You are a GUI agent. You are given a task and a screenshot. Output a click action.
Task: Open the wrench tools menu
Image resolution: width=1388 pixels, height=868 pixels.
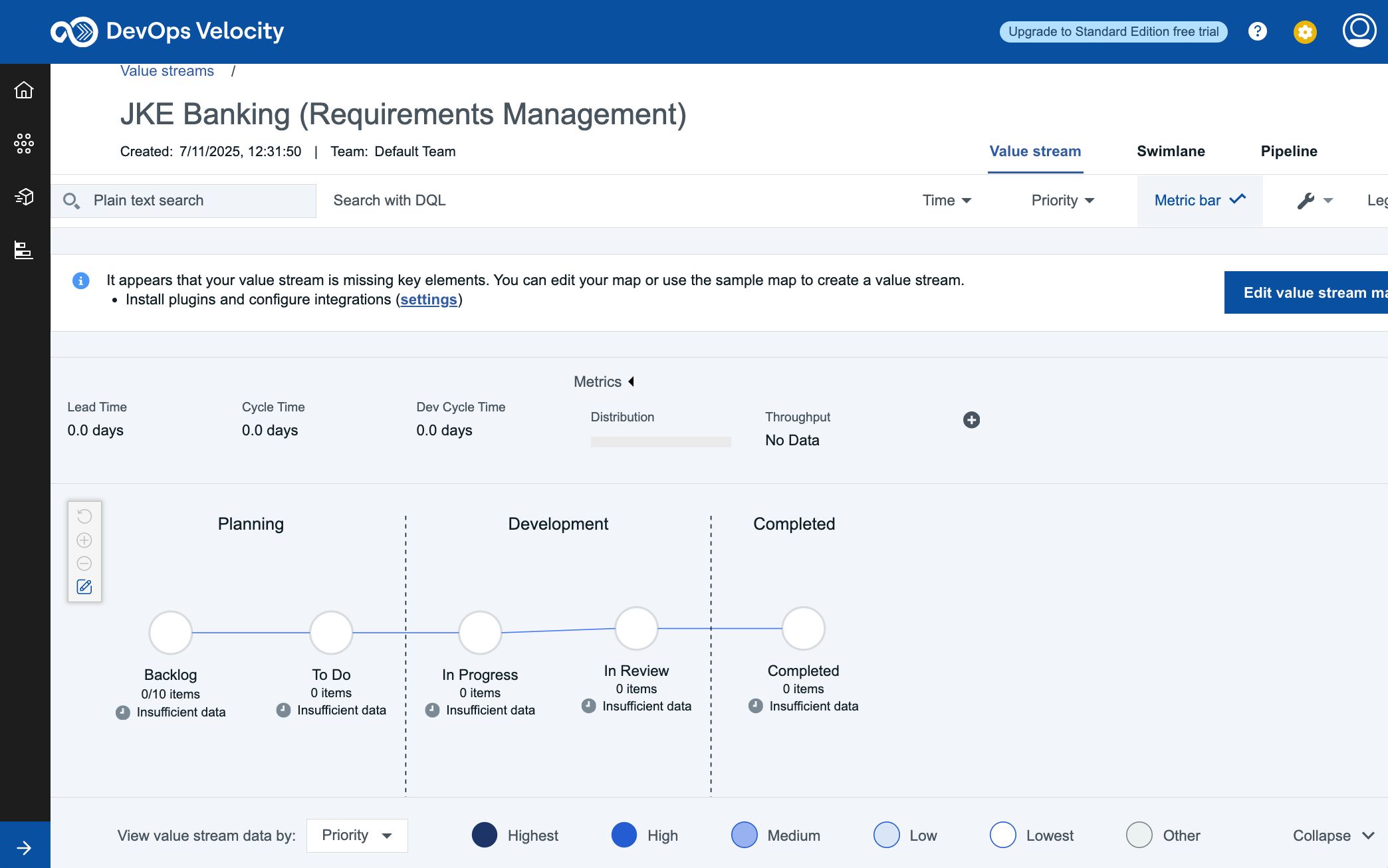click(1315, 201)
